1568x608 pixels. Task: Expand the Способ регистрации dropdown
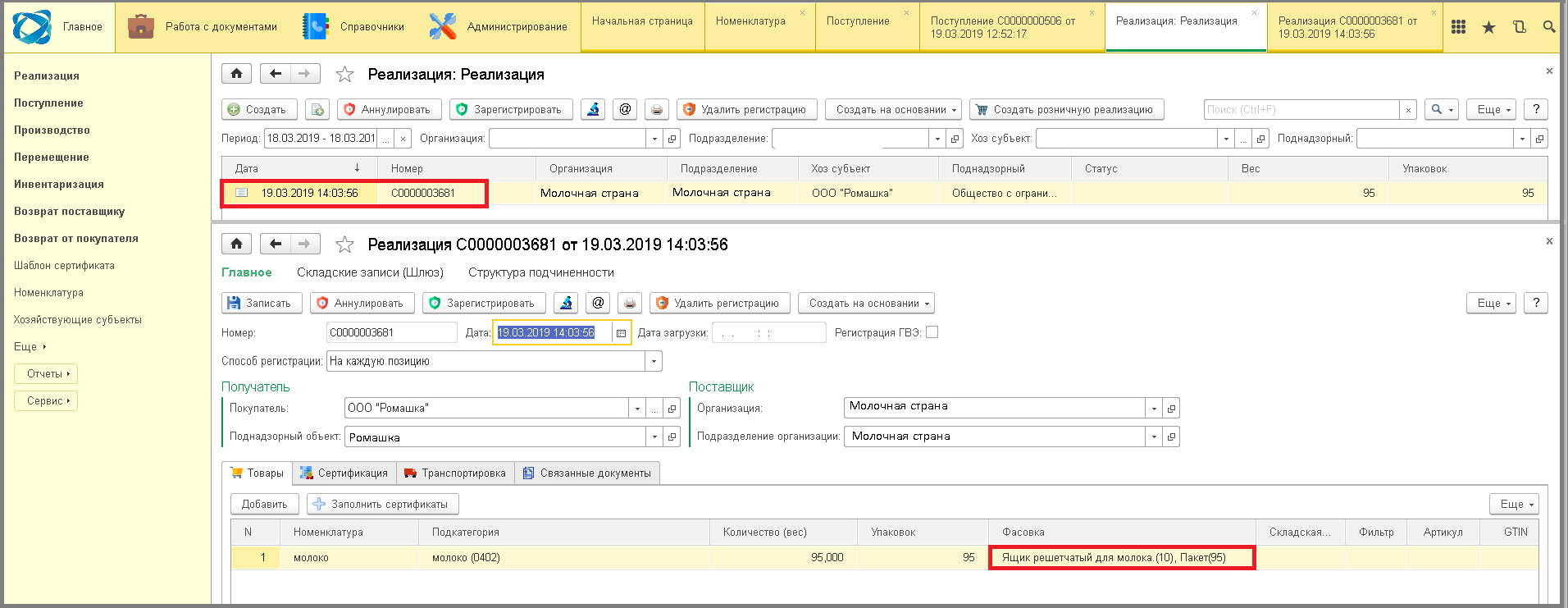(654, 361)
